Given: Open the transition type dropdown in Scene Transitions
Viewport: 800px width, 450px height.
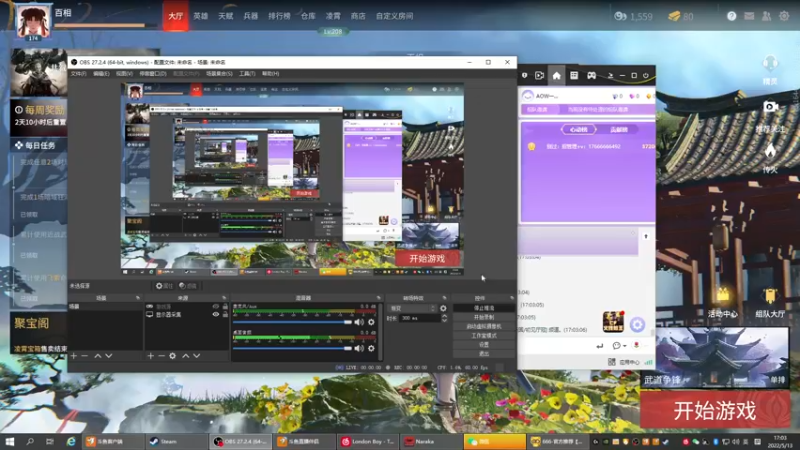Looking at the screenshot, I should tap(412, 308).
